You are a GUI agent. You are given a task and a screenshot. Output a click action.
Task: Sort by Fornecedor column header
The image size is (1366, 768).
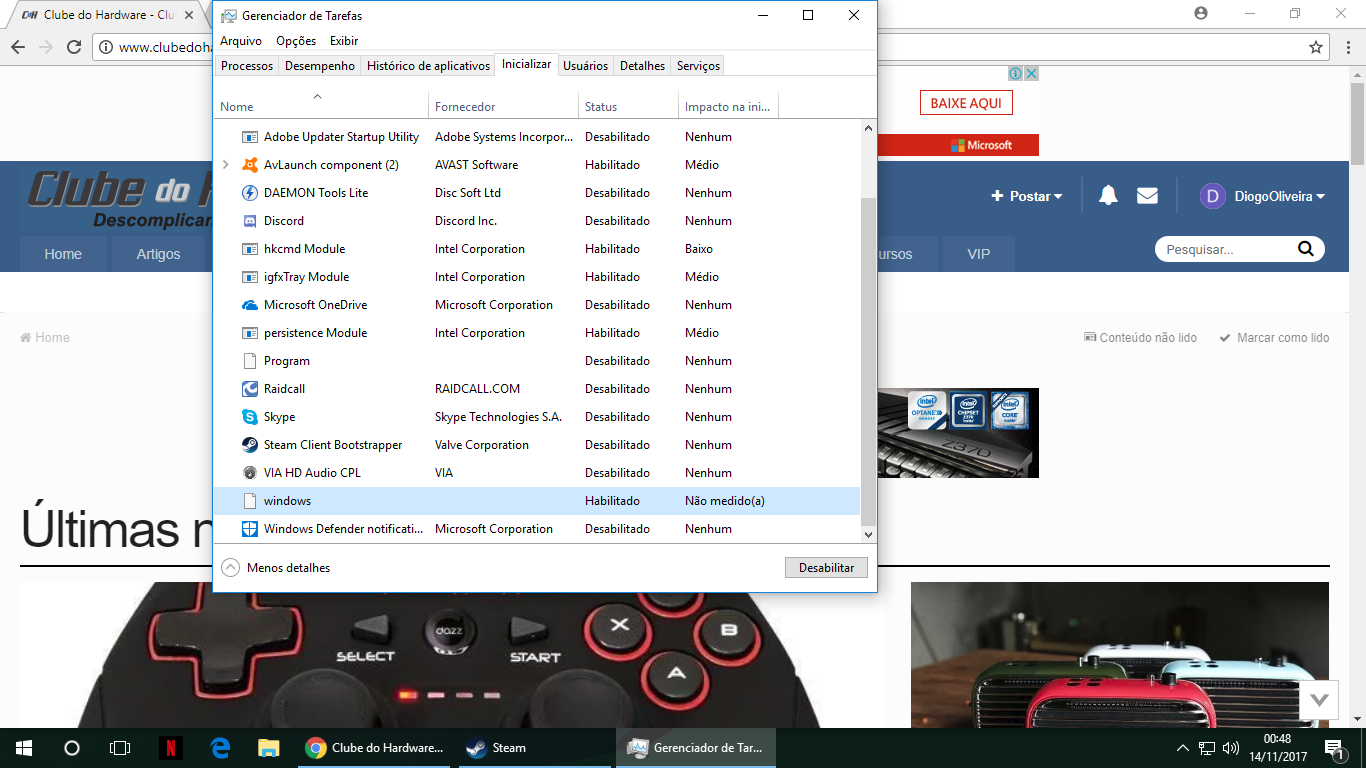504,106
